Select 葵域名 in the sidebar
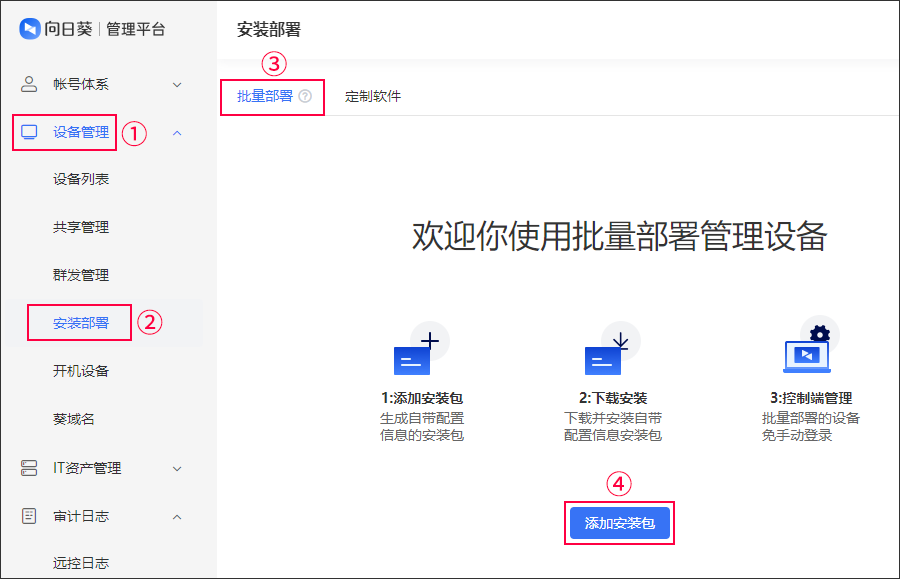 73,419
